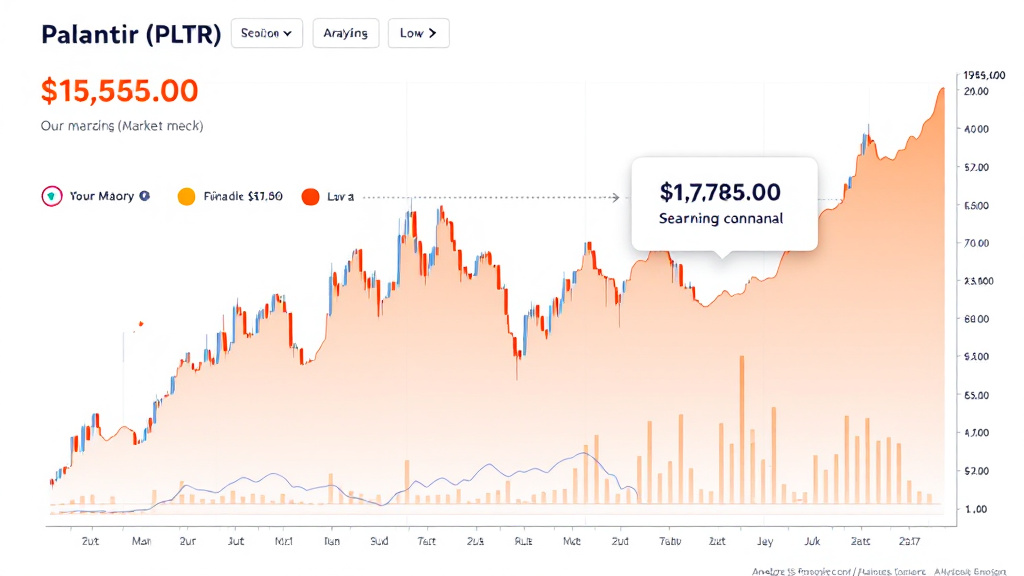
Task: Toggle the Your Maory legend icon
Action: pos(52,196)
